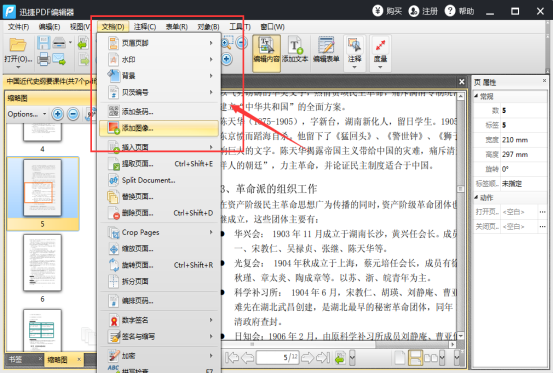This screenshot has width=554, height=373.
Task: Switch to 缩略图 bottom tab
Action: (x=57, y=360)
